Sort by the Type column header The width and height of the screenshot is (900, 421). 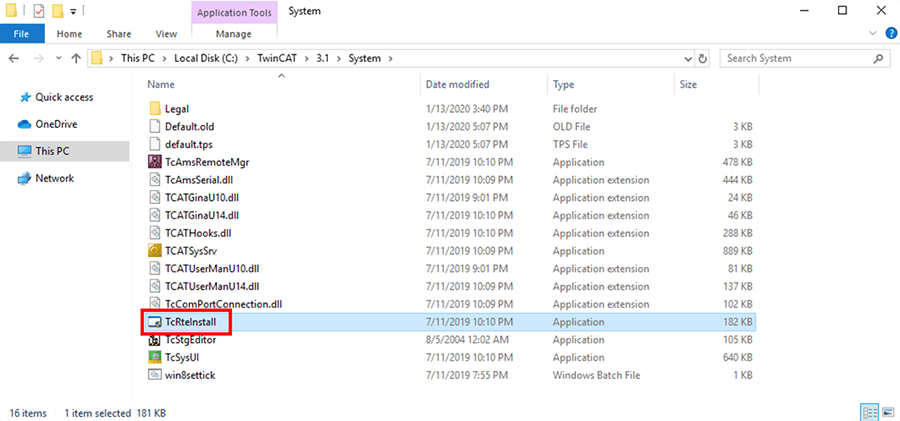click(x=563, y=84)
